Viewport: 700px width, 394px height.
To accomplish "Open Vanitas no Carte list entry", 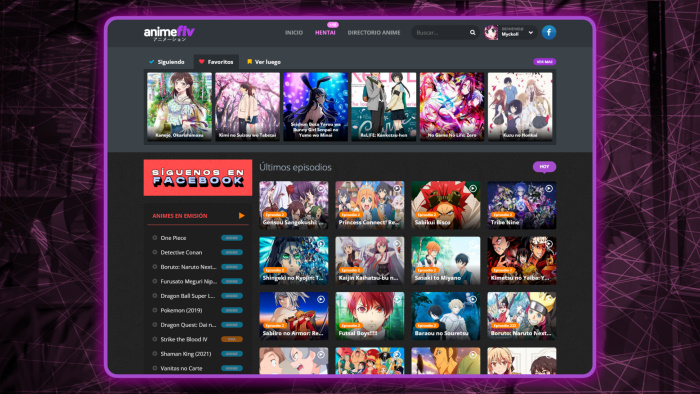I will click(x=181, y=368).
